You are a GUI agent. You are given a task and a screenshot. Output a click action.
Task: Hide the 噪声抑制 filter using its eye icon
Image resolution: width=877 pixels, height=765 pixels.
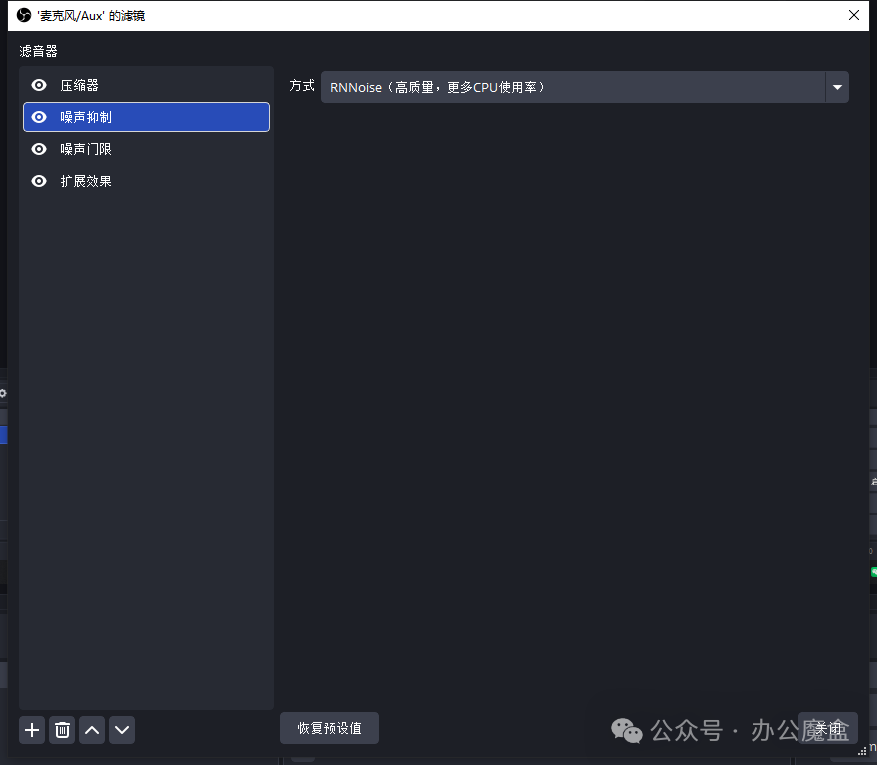(x=39, y=117)
